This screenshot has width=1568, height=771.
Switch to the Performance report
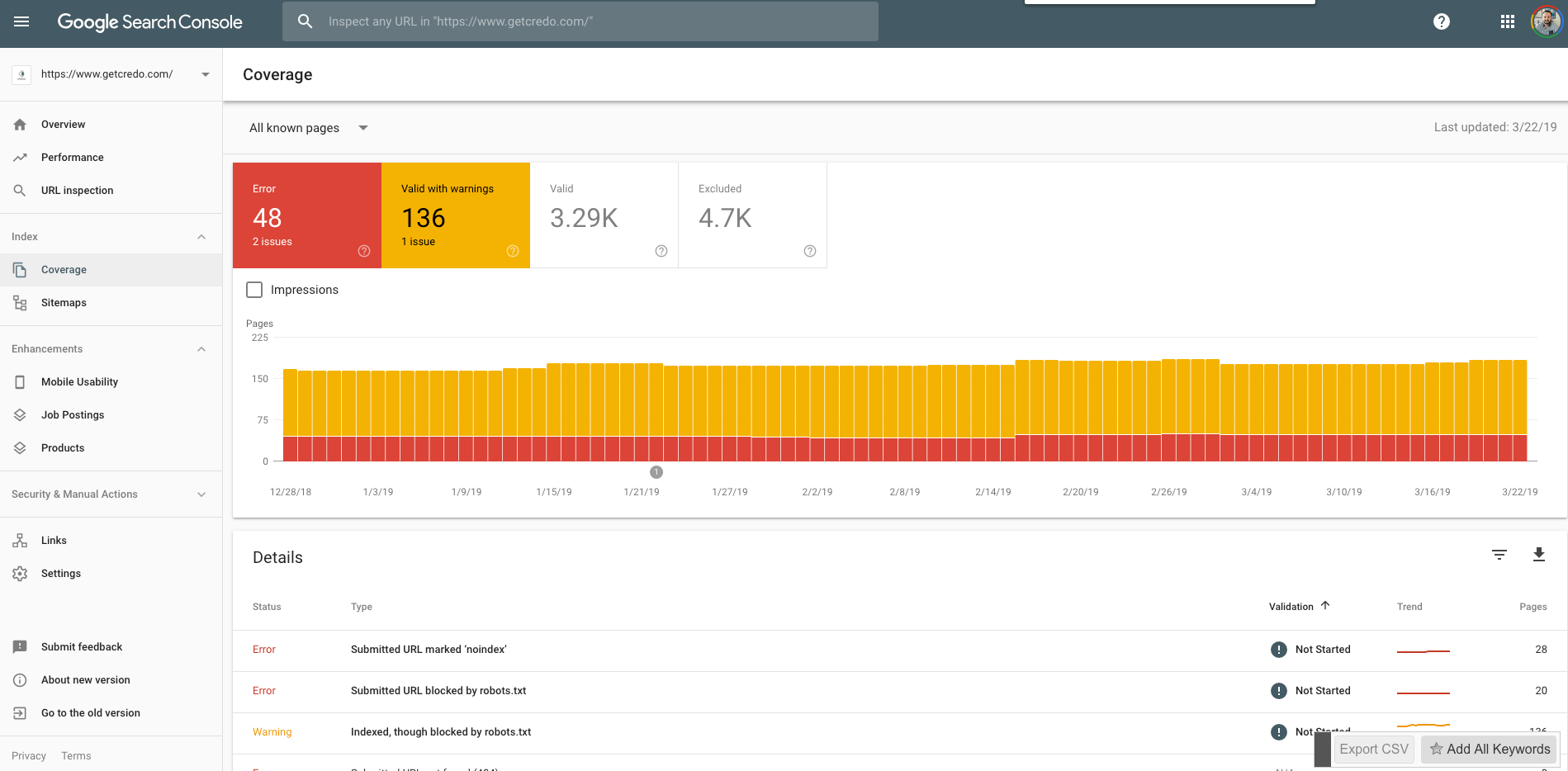(x=73, y=157)
